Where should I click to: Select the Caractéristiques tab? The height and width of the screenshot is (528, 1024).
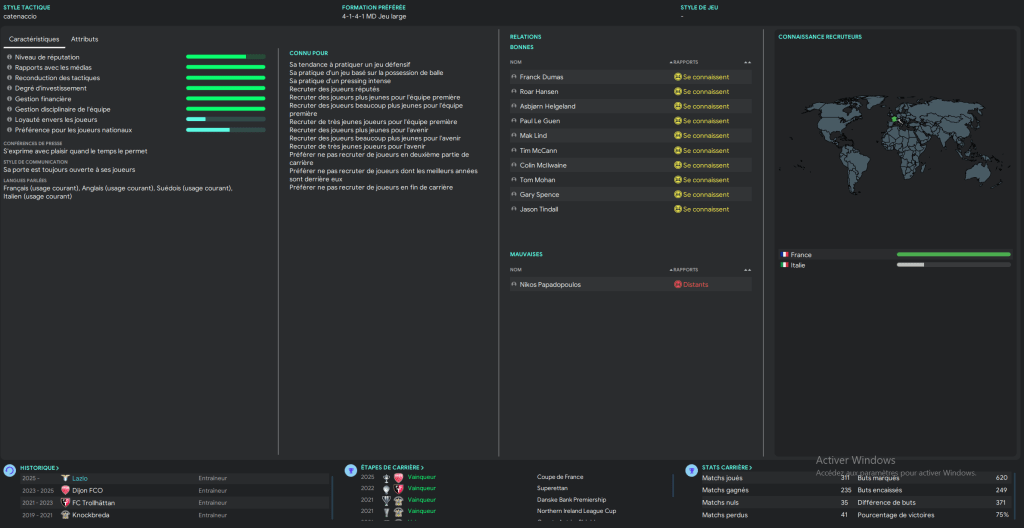click(34, 39)
